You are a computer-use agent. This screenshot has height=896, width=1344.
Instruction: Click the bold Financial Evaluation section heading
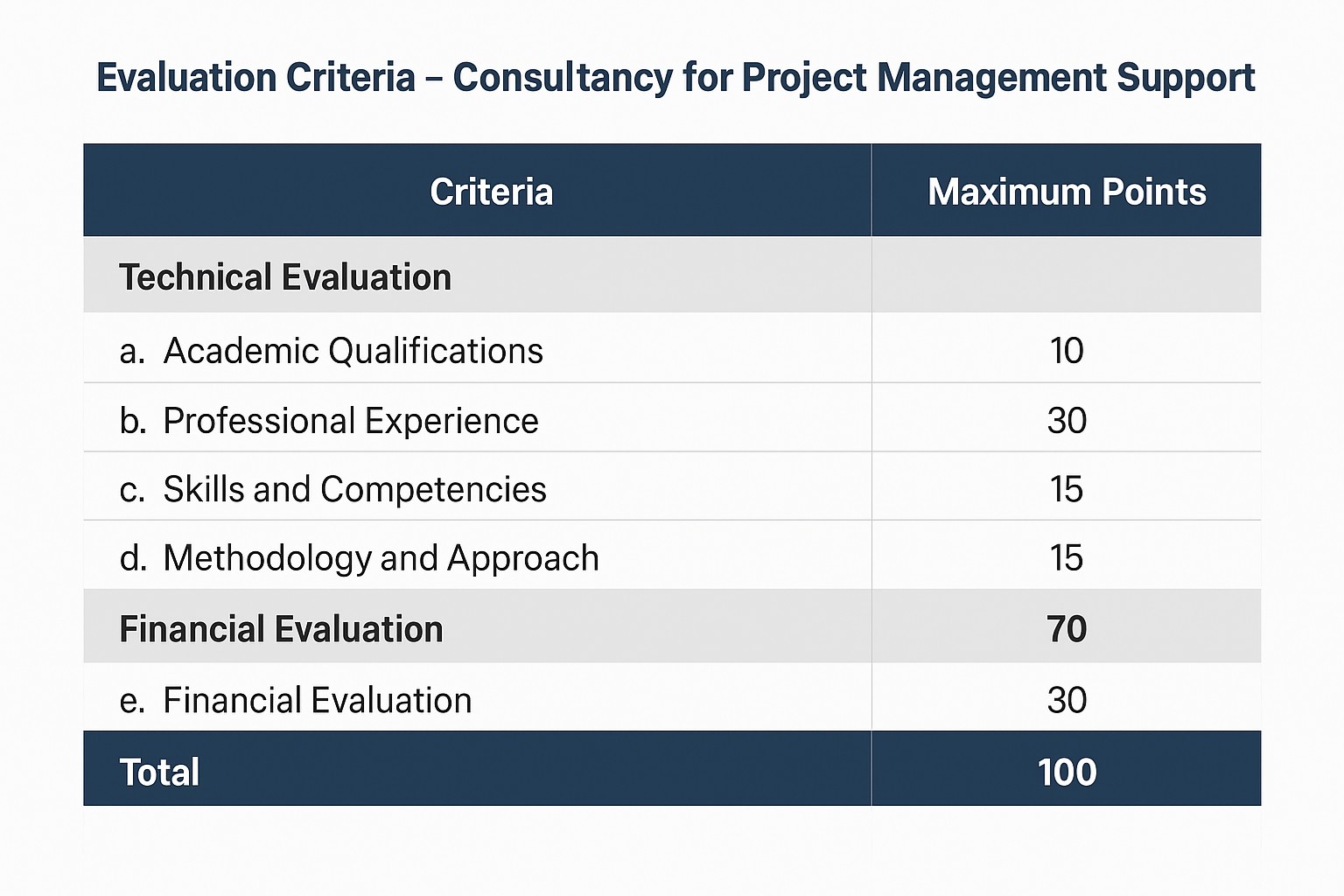click(281, 629)
